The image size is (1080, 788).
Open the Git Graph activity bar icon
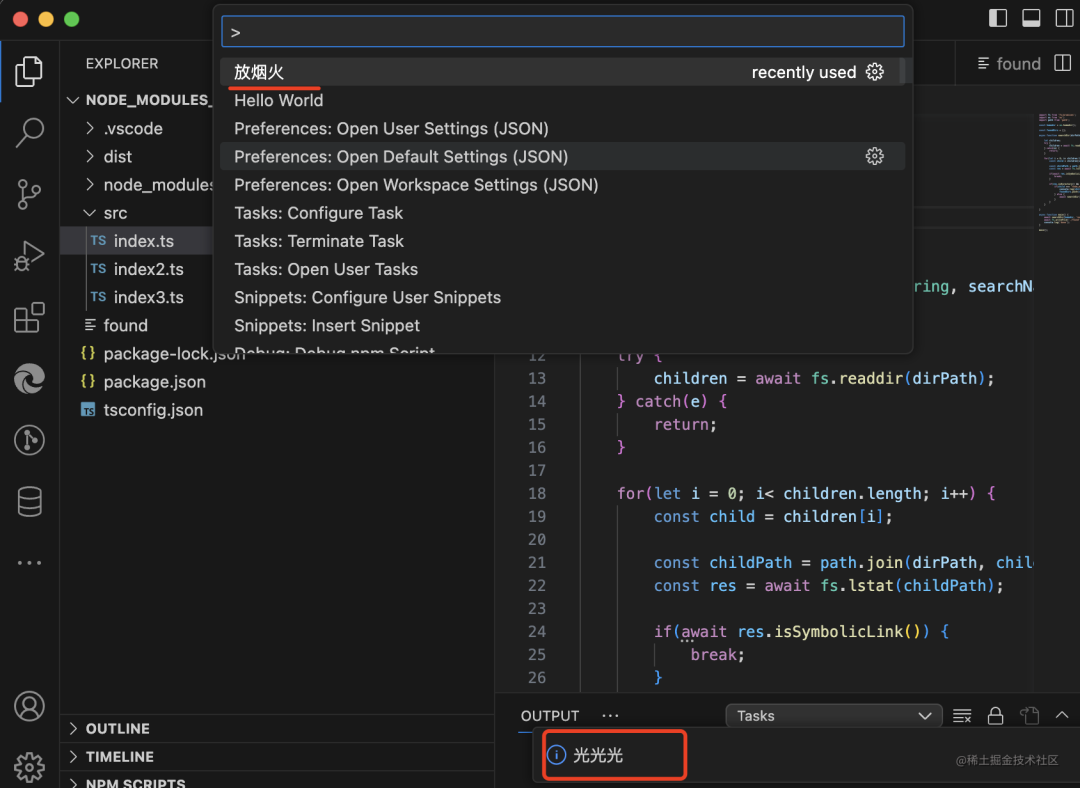29,440
